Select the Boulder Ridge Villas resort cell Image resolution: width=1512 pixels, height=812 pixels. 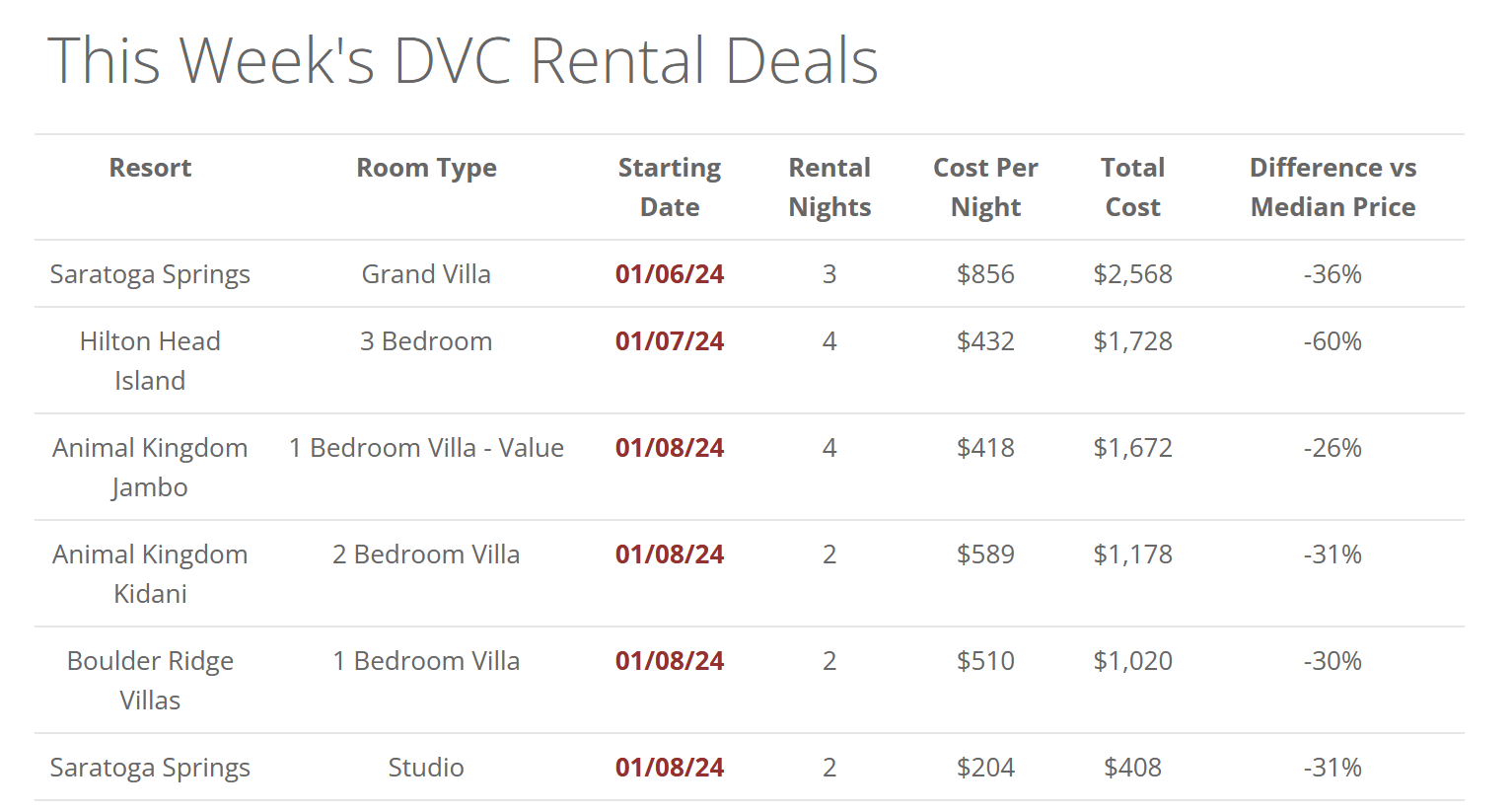click(150, 681)
